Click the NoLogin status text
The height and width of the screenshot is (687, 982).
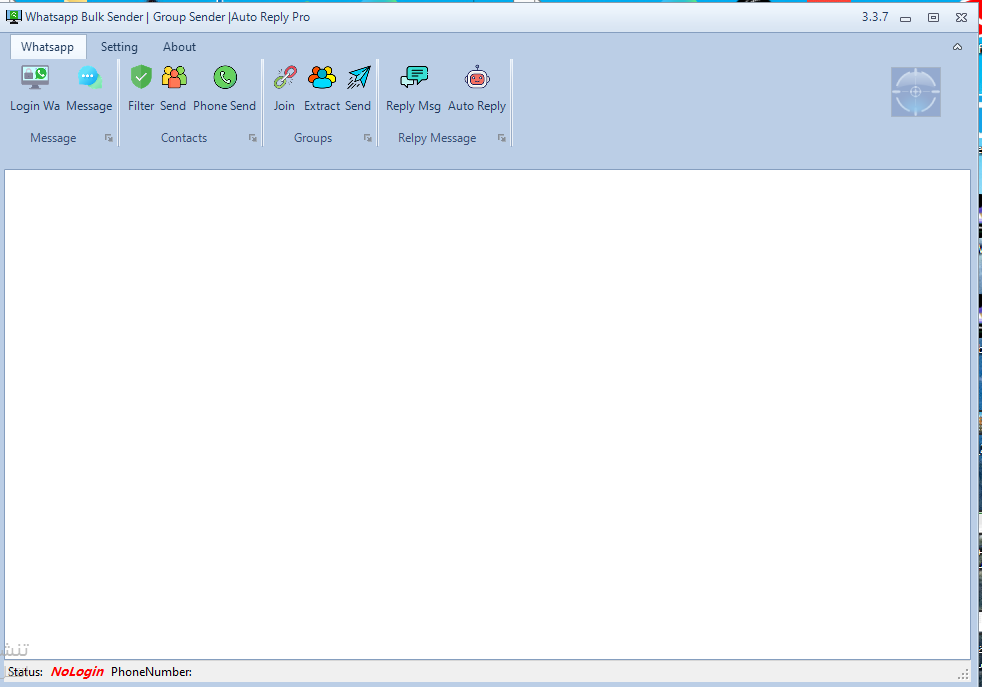pos(77,672)
